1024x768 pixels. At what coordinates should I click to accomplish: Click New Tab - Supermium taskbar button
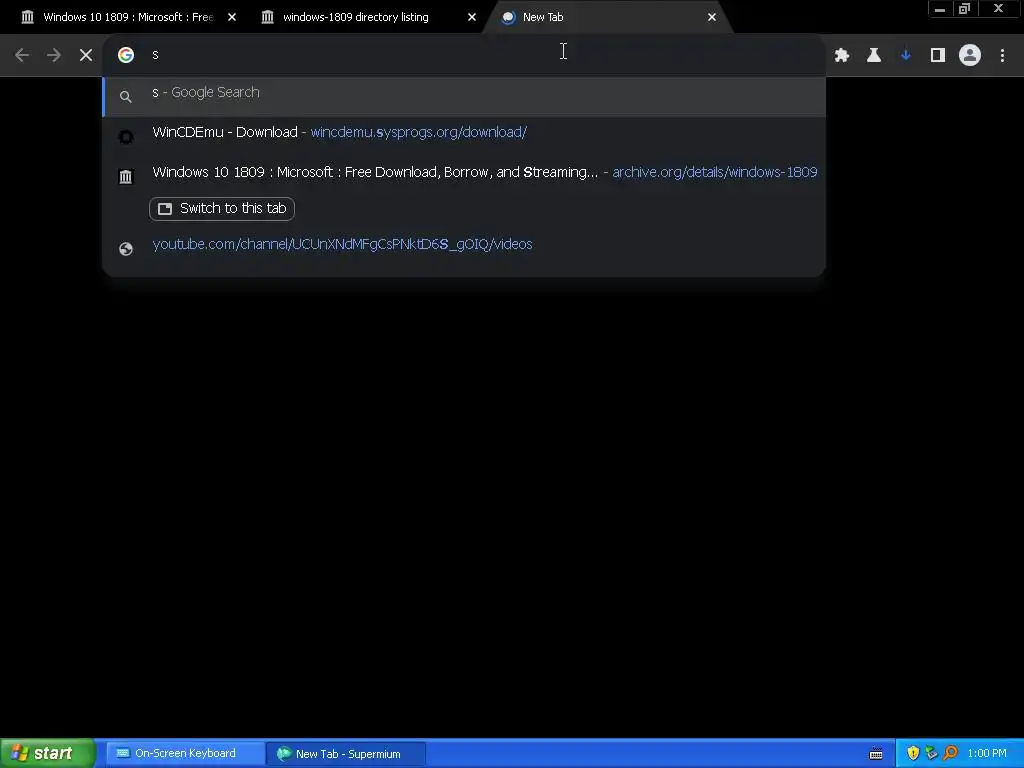[346, 754]
